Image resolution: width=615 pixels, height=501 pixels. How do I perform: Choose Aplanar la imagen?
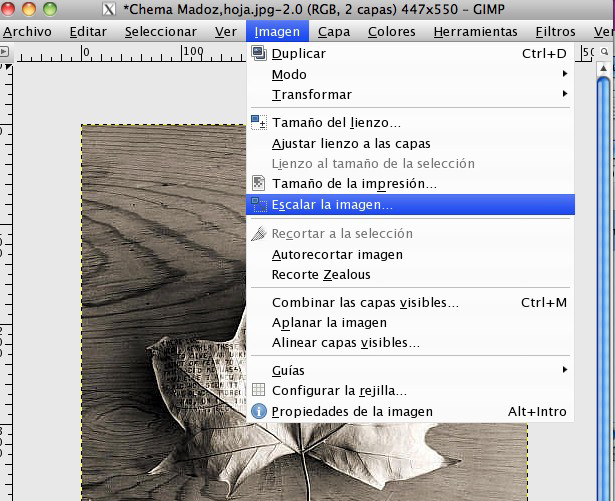[x=410, y=322]
